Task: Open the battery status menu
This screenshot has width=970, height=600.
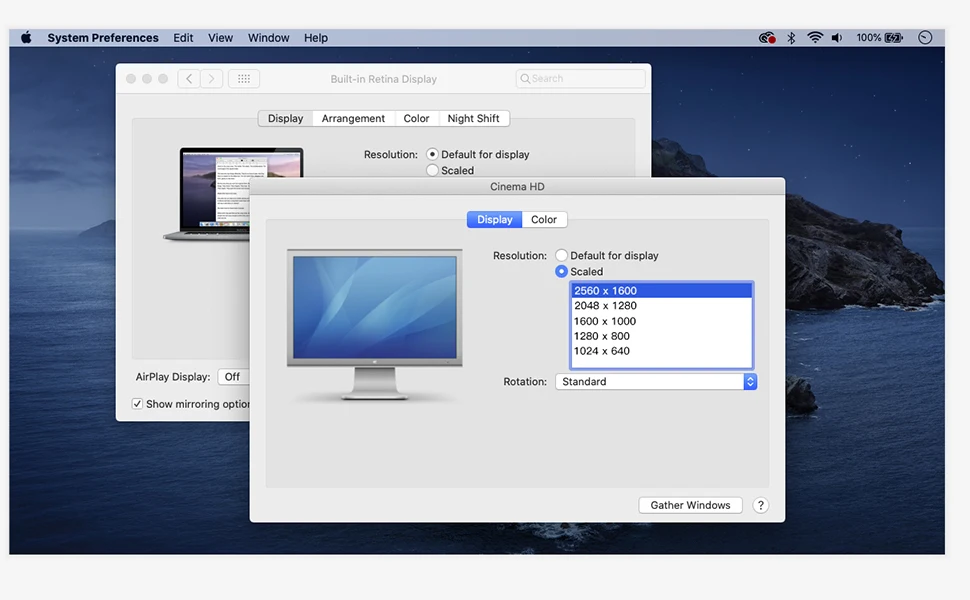Action: [894, 38]
